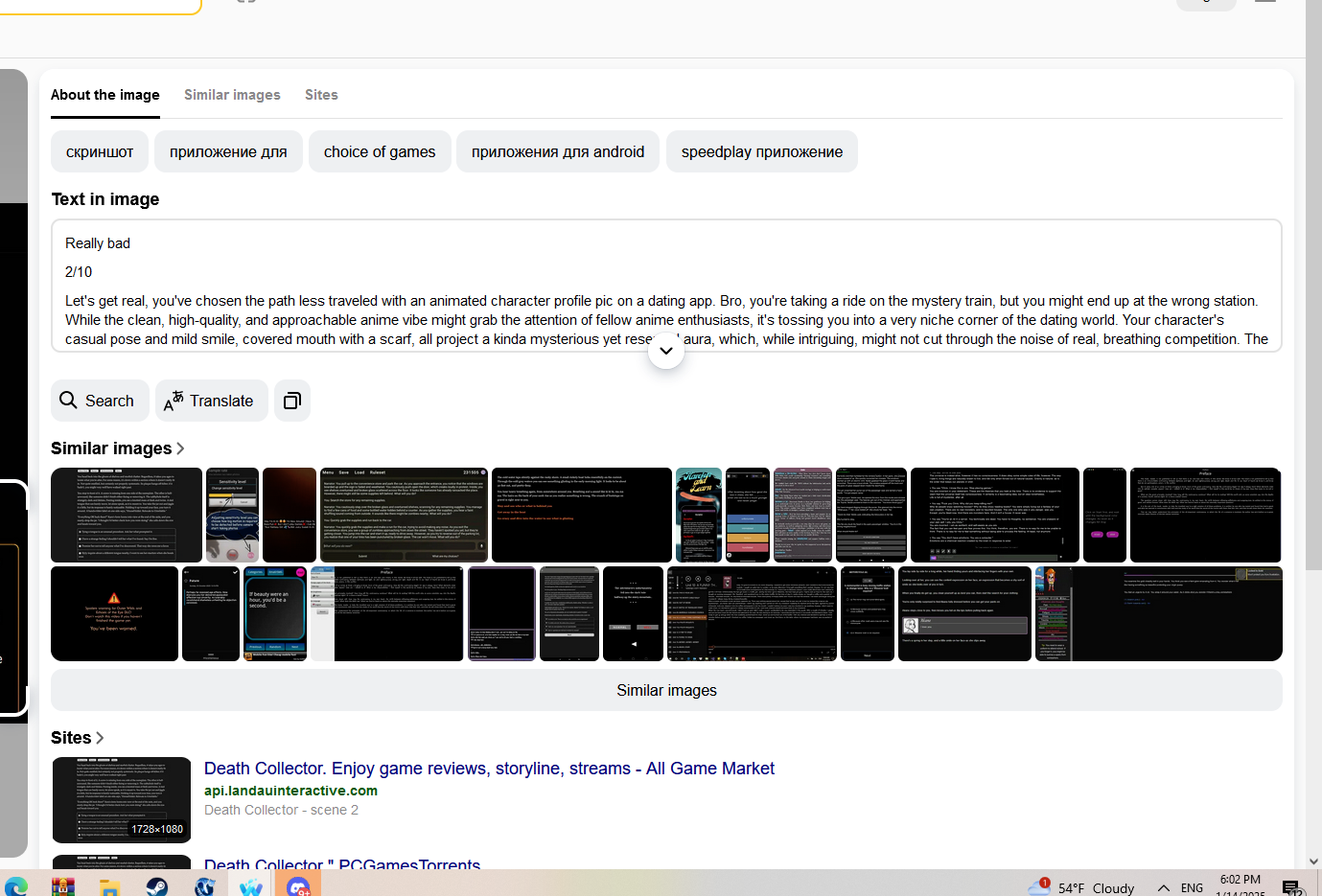Click the Death Collector - scene 2 description
The width and height of the screenshot is (1322, 896).
pos(281,810)
